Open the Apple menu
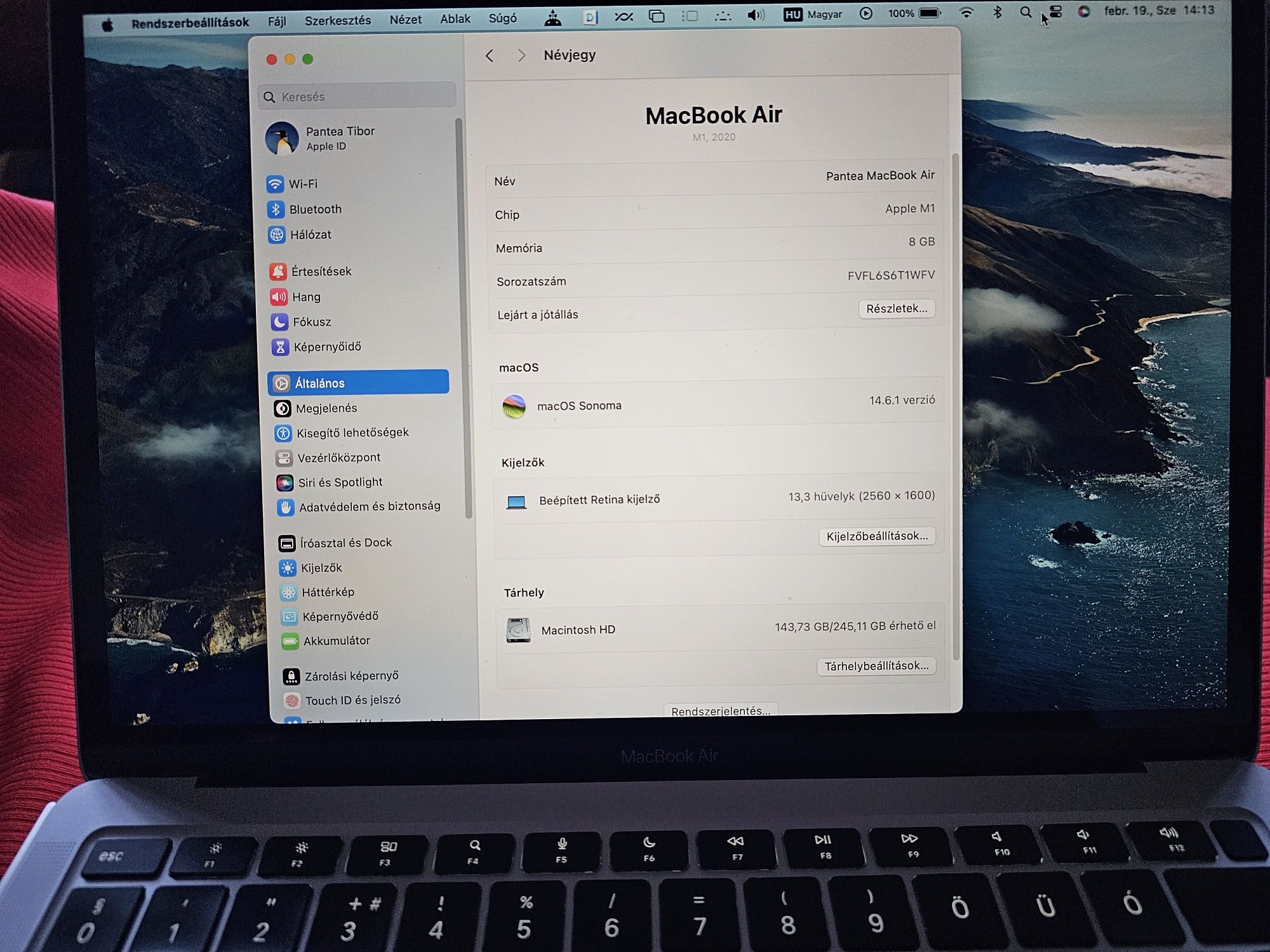 click(108, 25)
